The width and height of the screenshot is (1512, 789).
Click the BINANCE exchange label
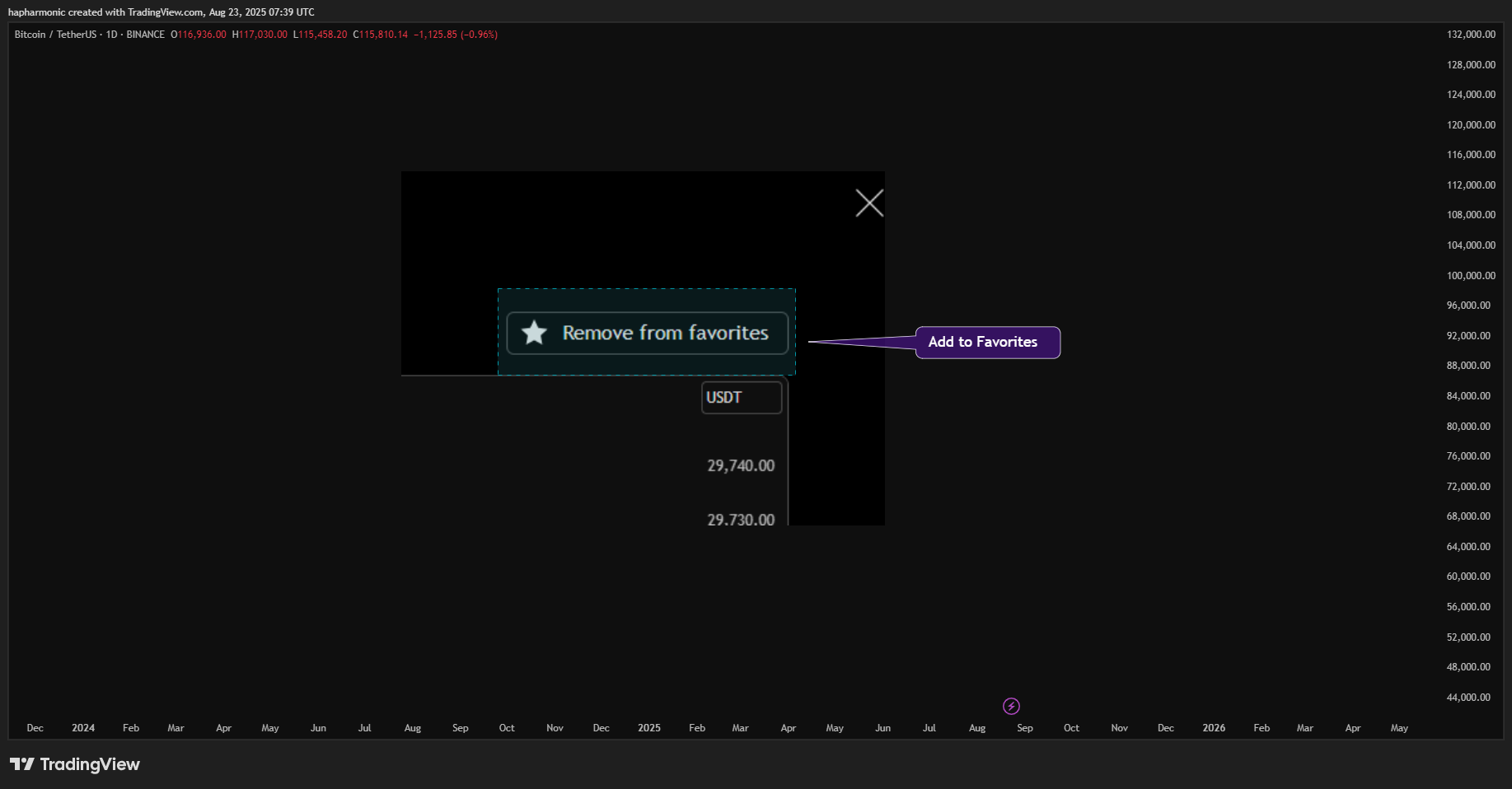tap(146, 35)
